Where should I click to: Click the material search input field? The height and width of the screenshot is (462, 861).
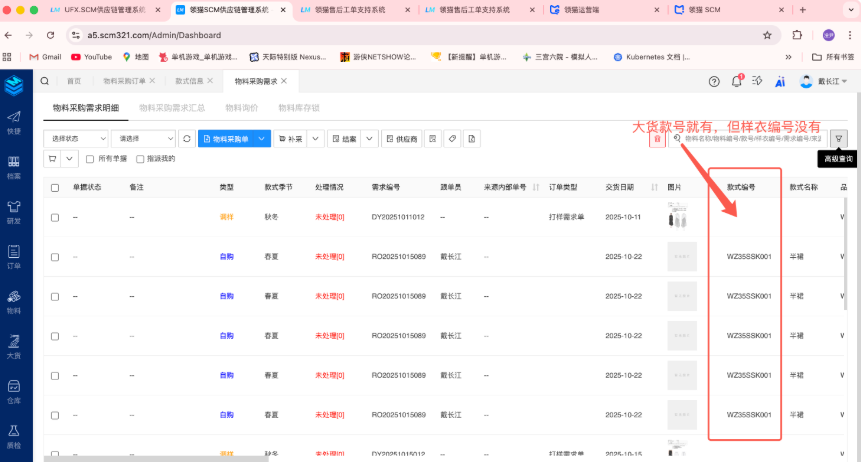(752, 139)
